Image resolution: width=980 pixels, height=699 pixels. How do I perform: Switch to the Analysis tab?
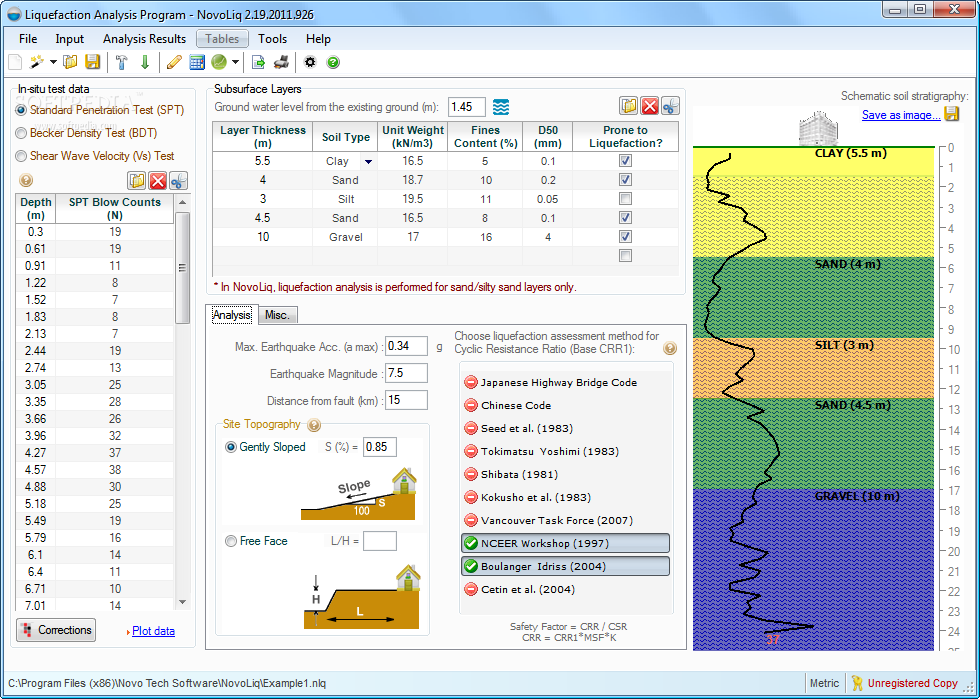coord(232,314)
